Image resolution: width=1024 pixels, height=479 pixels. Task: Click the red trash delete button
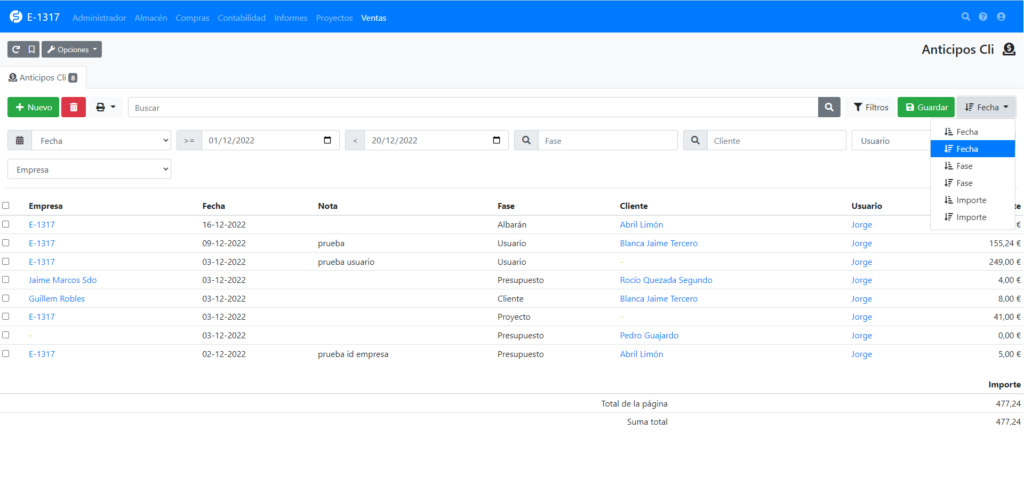click(73, 107)
